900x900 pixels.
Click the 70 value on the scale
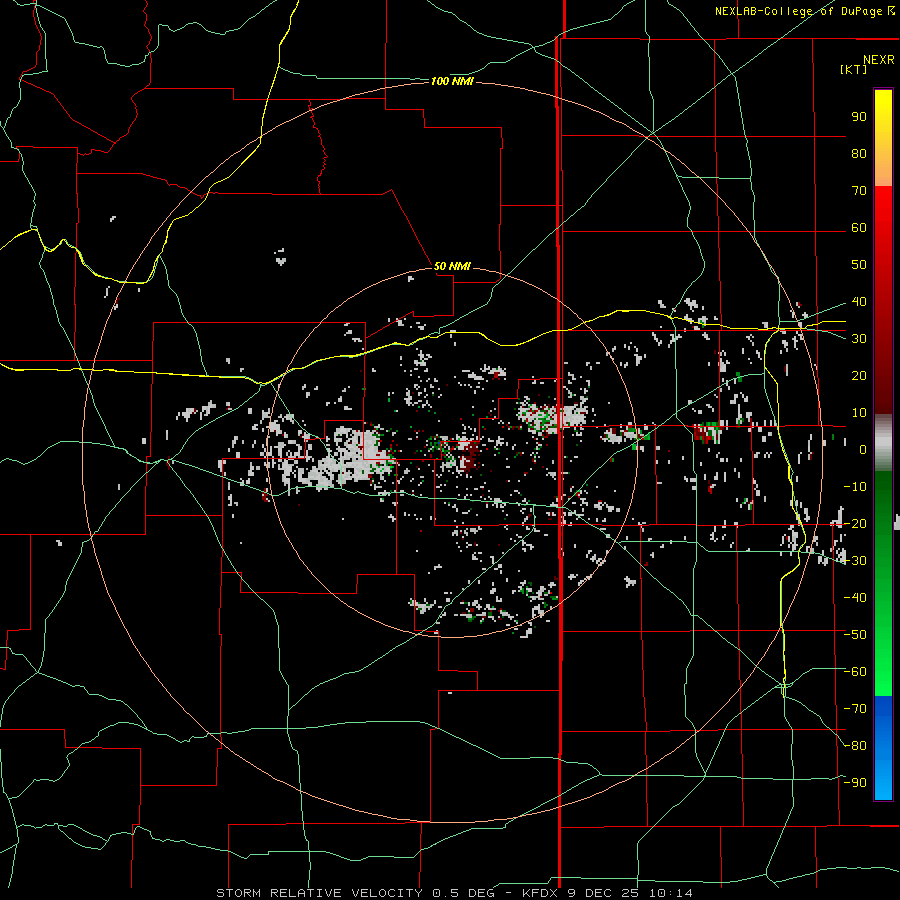[859, 191]
